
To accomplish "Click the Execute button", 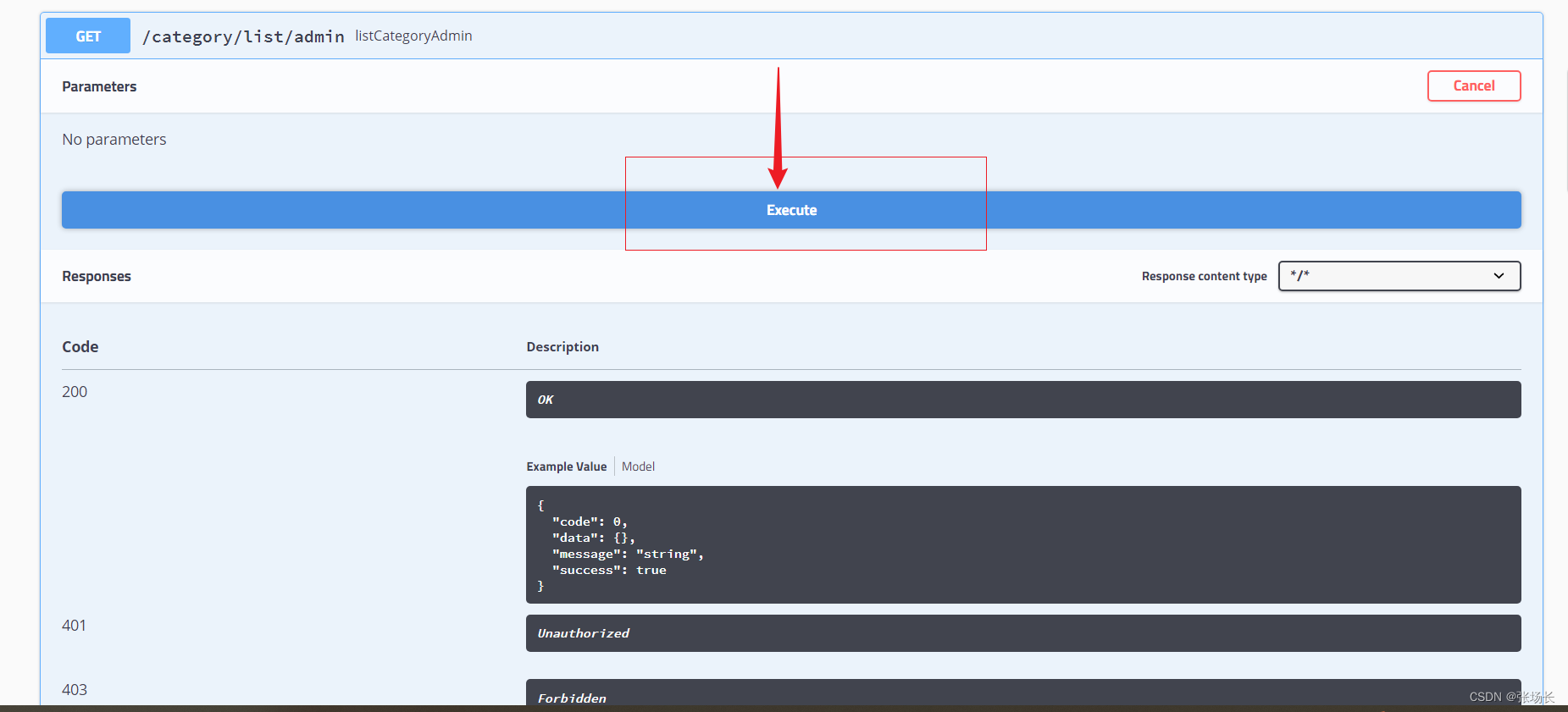I will point(791,210).
